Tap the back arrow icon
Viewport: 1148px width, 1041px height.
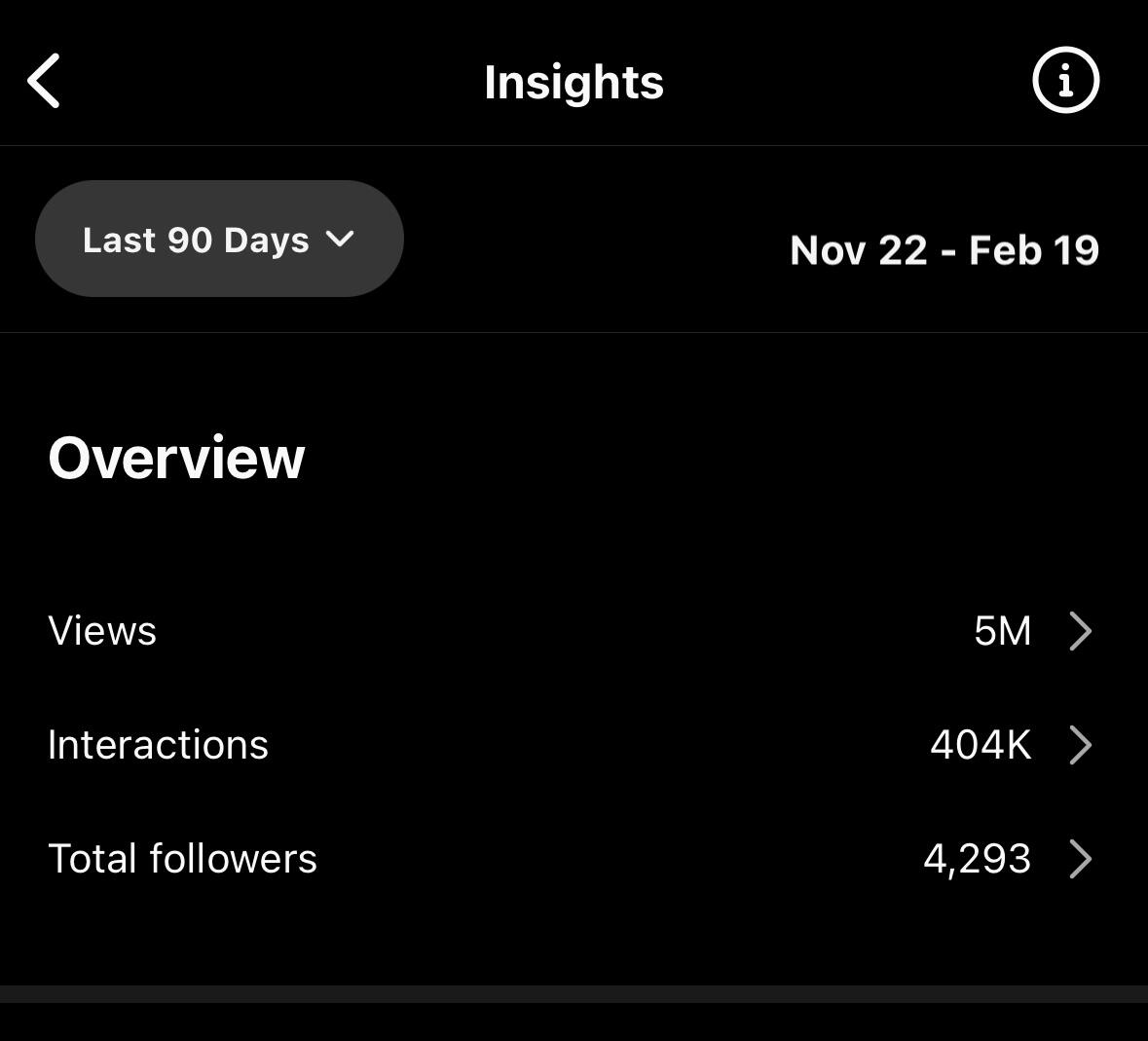point(45,81)
